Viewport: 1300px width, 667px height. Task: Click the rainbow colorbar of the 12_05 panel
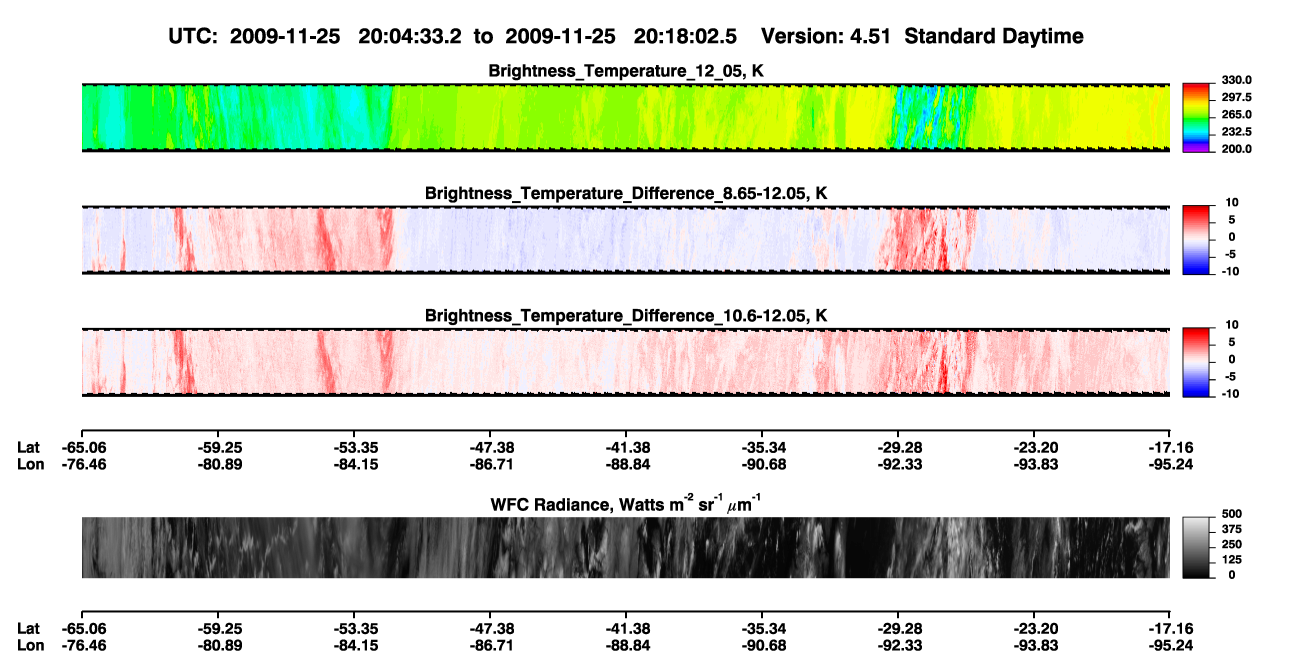[1196, 116]
